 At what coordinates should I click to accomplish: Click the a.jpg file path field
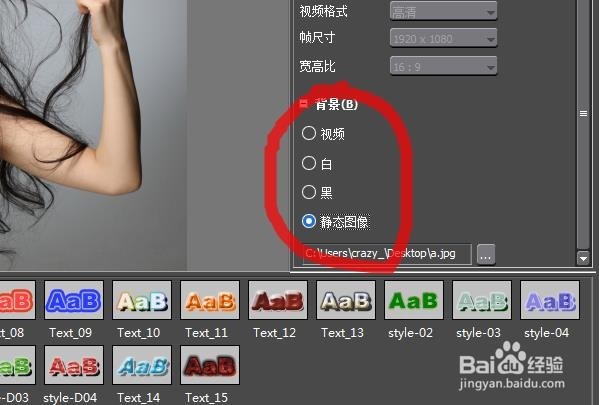tap(387, 254)
